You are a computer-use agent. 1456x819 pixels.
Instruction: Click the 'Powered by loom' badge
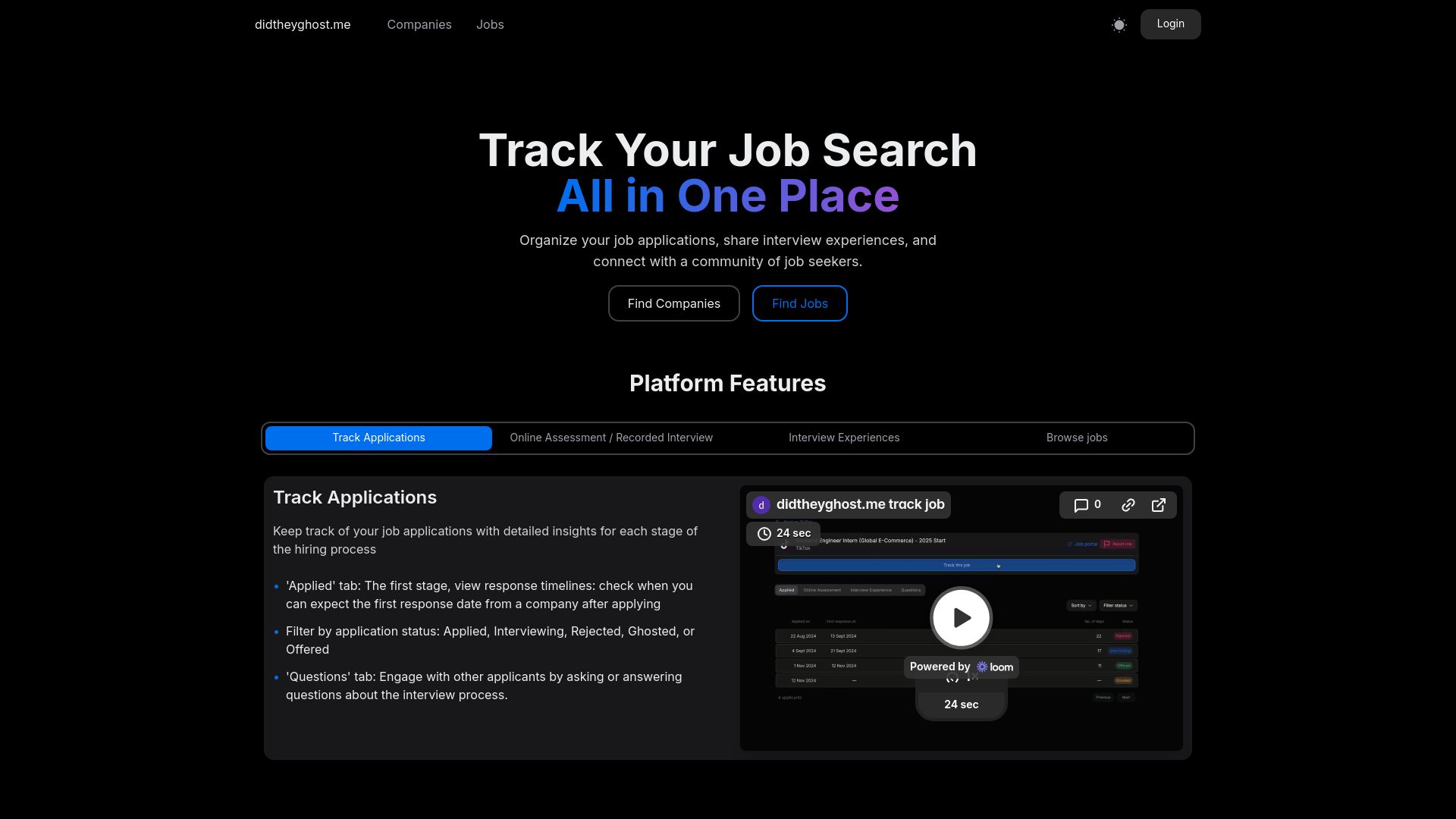coord(961,667)
